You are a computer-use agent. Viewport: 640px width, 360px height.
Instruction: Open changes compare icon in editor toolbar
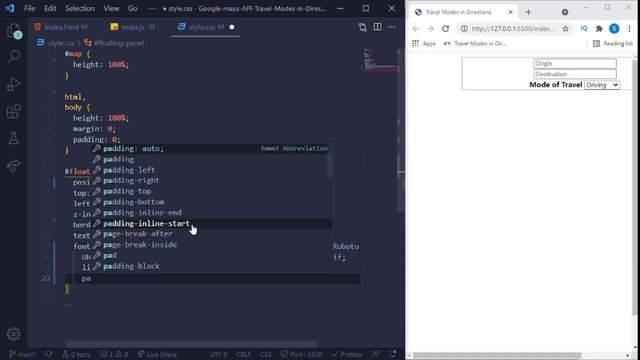point(362,27)
